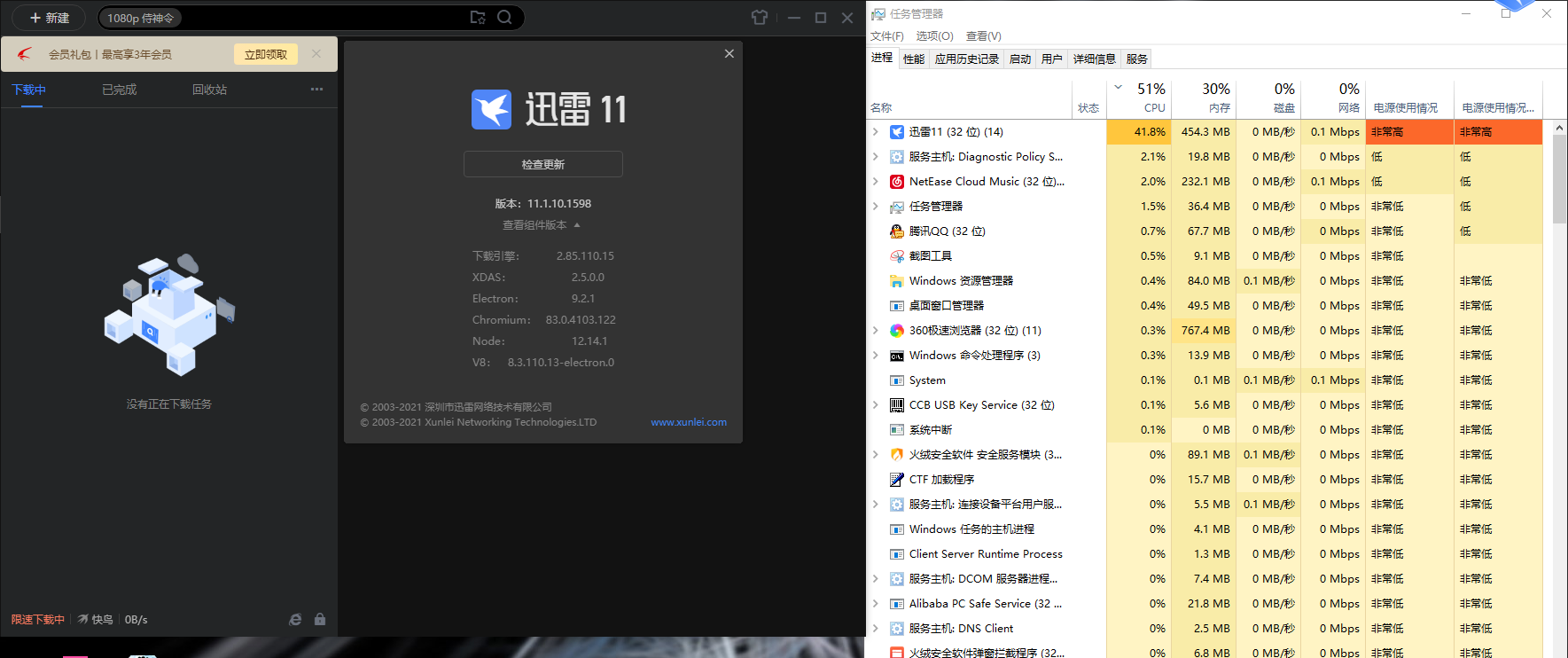The width and height of the screenshot is (1568, 658).
Task: Select the Client Server Runtime Process row
Action: pos(1205,554)
